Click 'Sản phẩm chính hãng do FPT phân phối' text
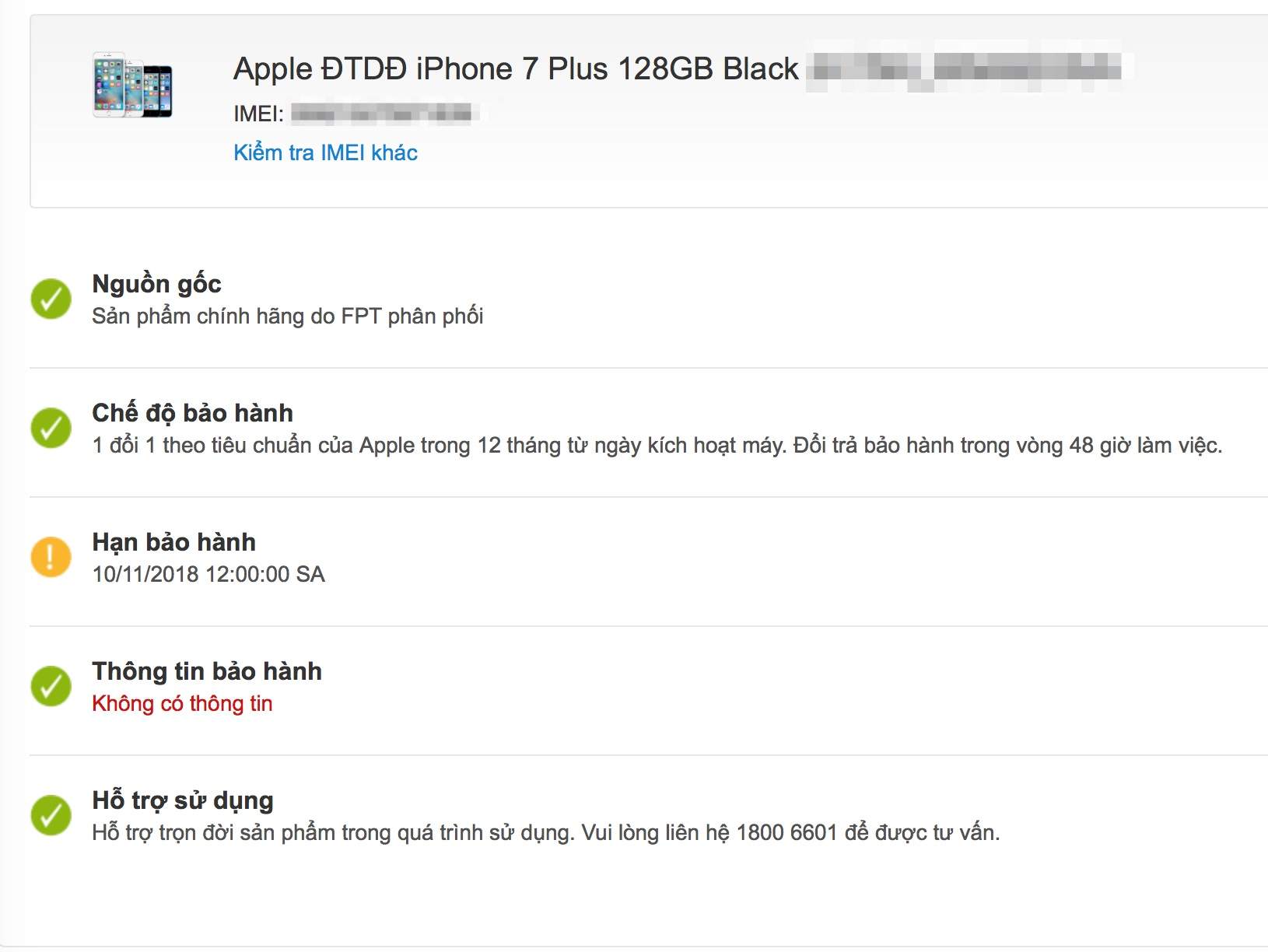 click(287, 317)
